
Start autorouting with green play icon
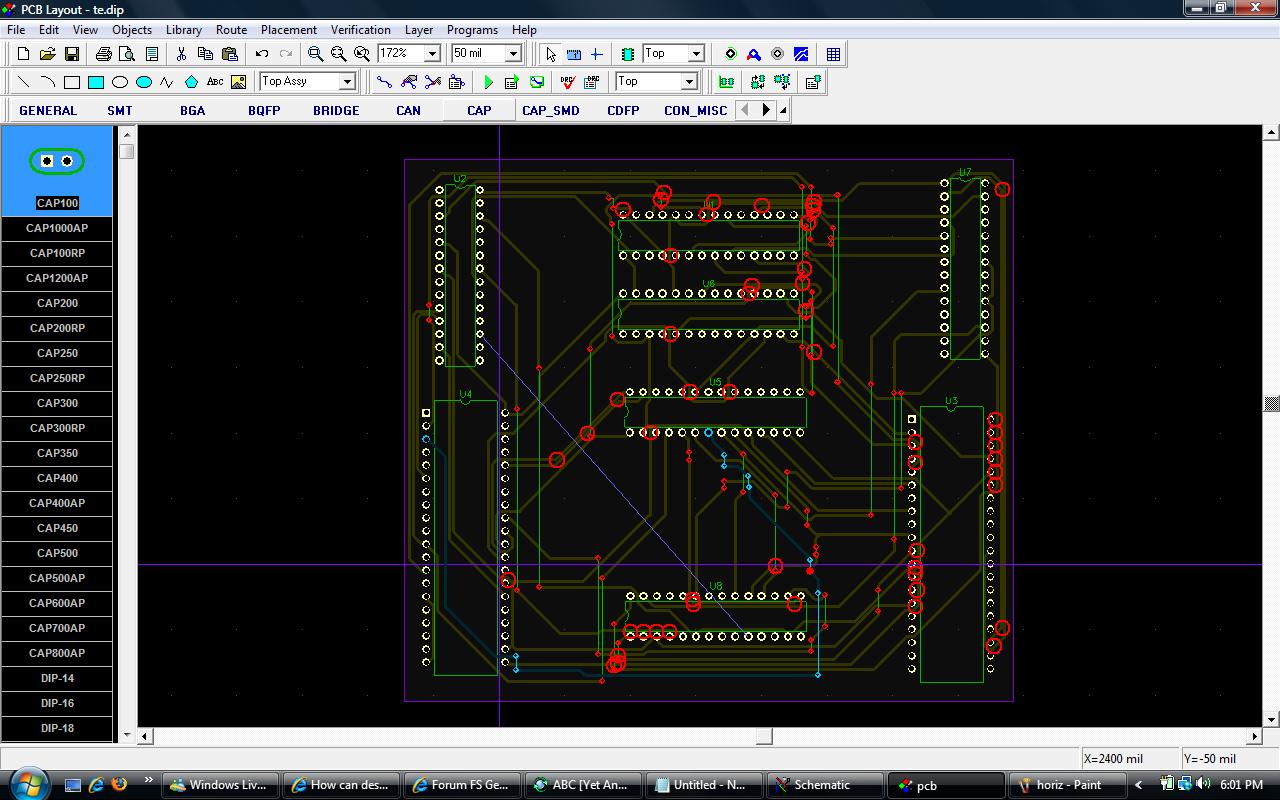point(488,82)
